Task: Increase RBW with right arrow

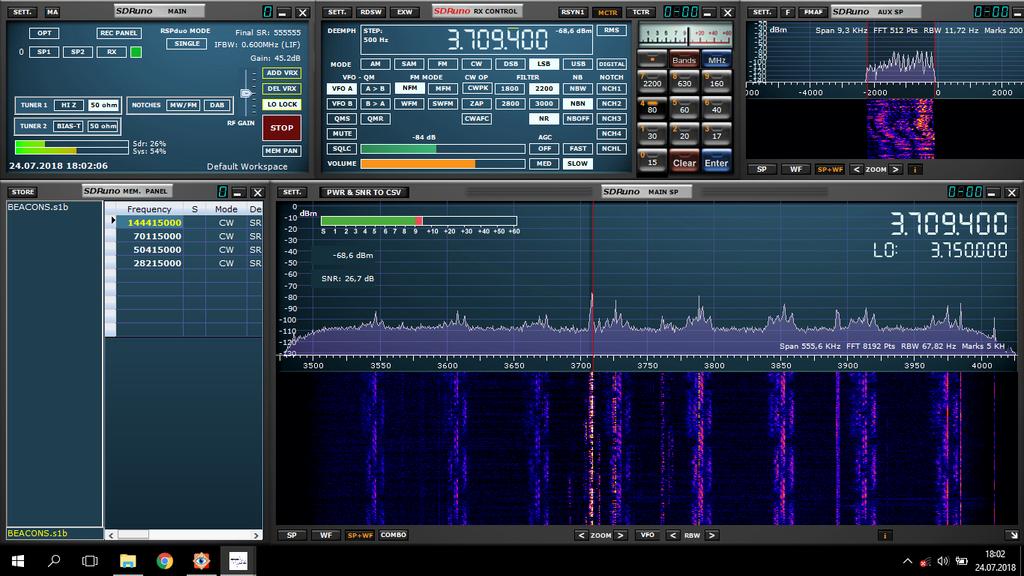Action: [712, 535]
